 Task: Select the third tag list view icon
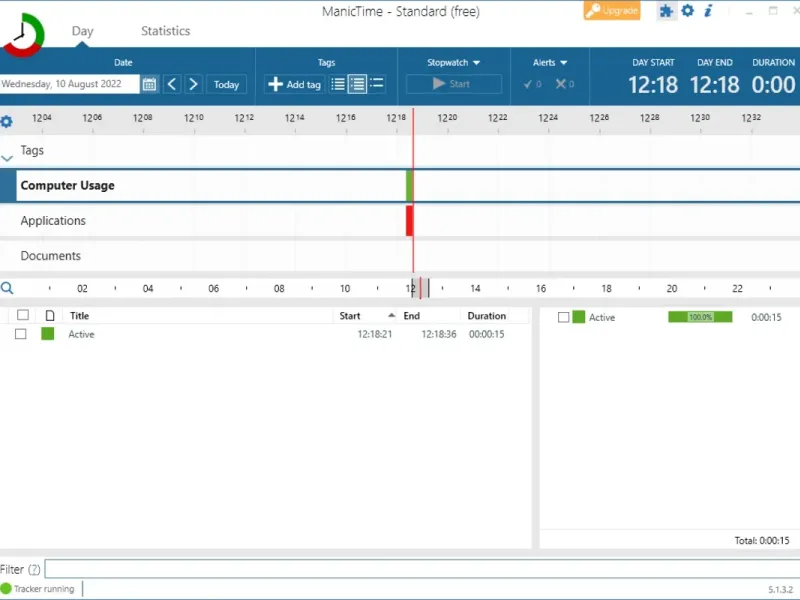377,83
